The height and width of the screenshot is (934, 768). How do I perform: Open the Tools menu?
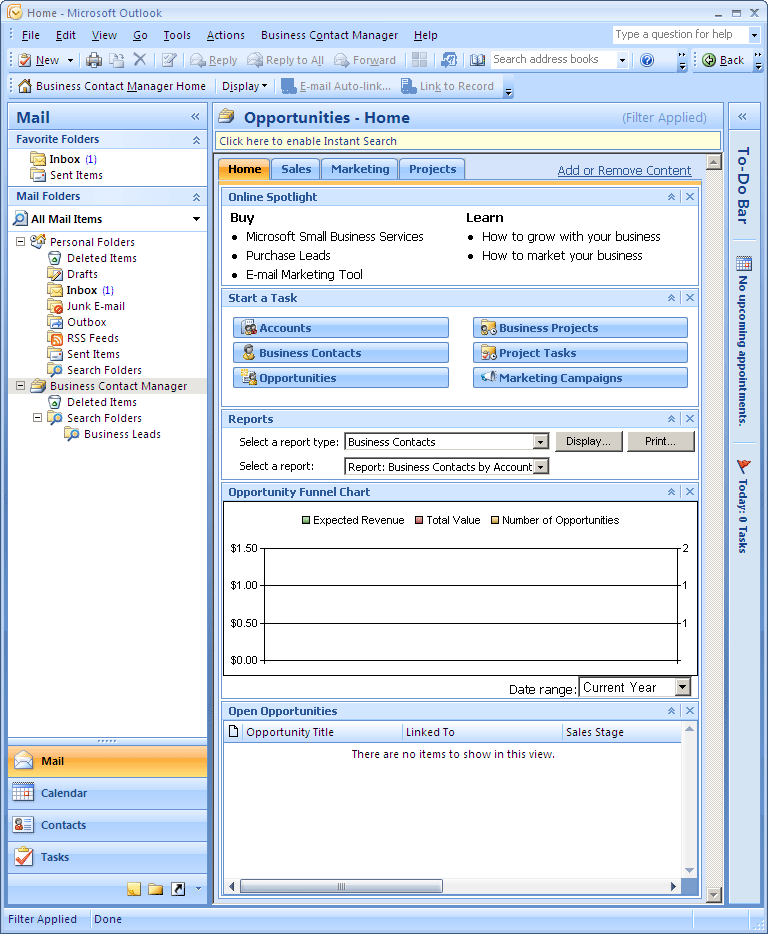[177, 35]
